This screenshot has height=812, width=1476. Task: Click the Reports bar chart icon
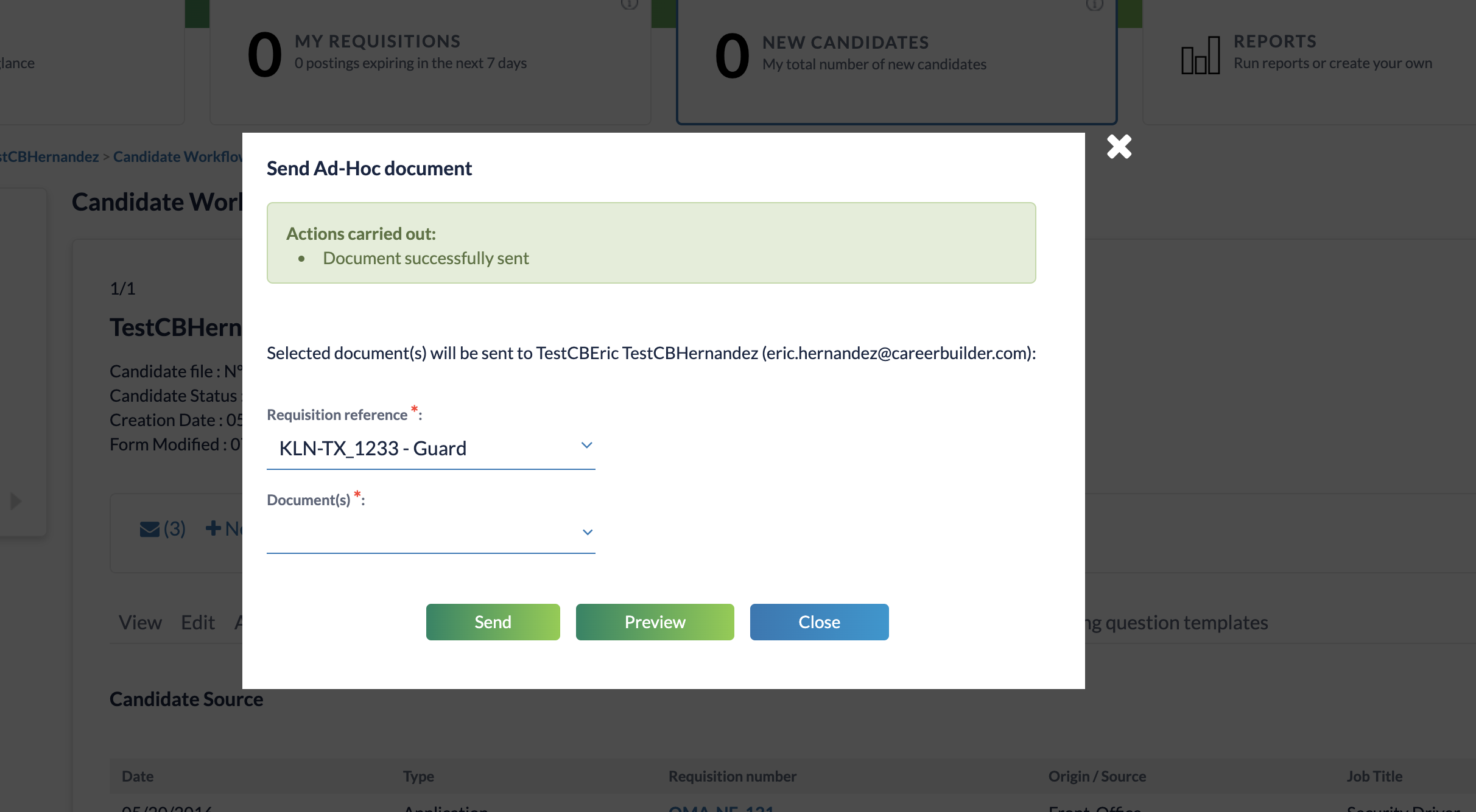tap(1200, 55)
